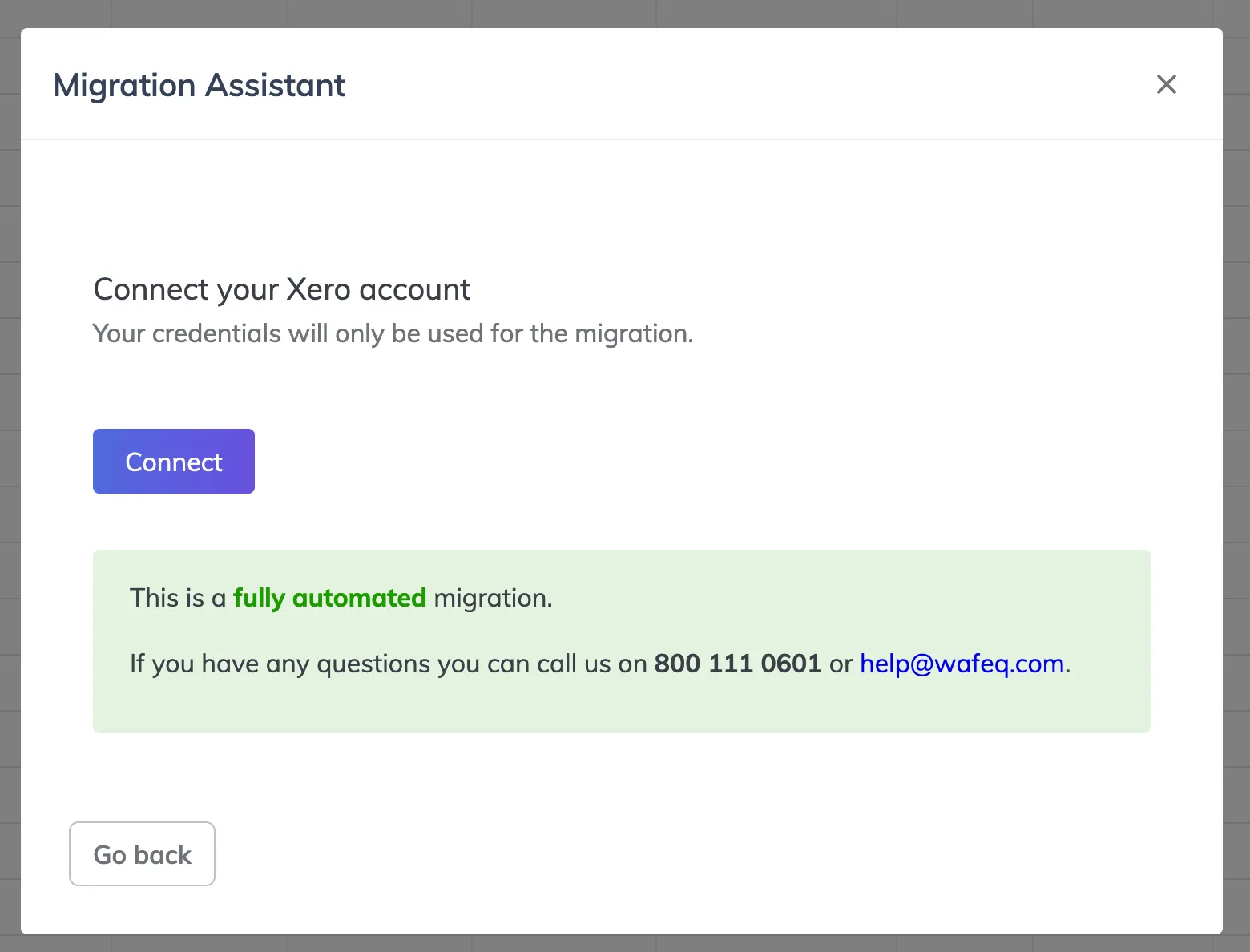Click the Connect your Xero account heading
1250x952 pixels.
281,289
